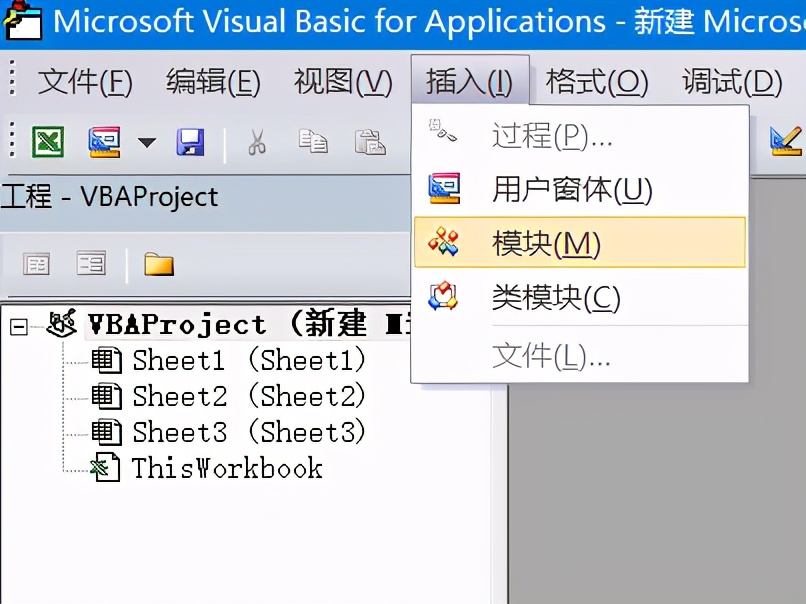Select ThisWorkbook in project tree
Image resolution: width=806 pixels, height=604 pixels.
(x=227, y=468)
